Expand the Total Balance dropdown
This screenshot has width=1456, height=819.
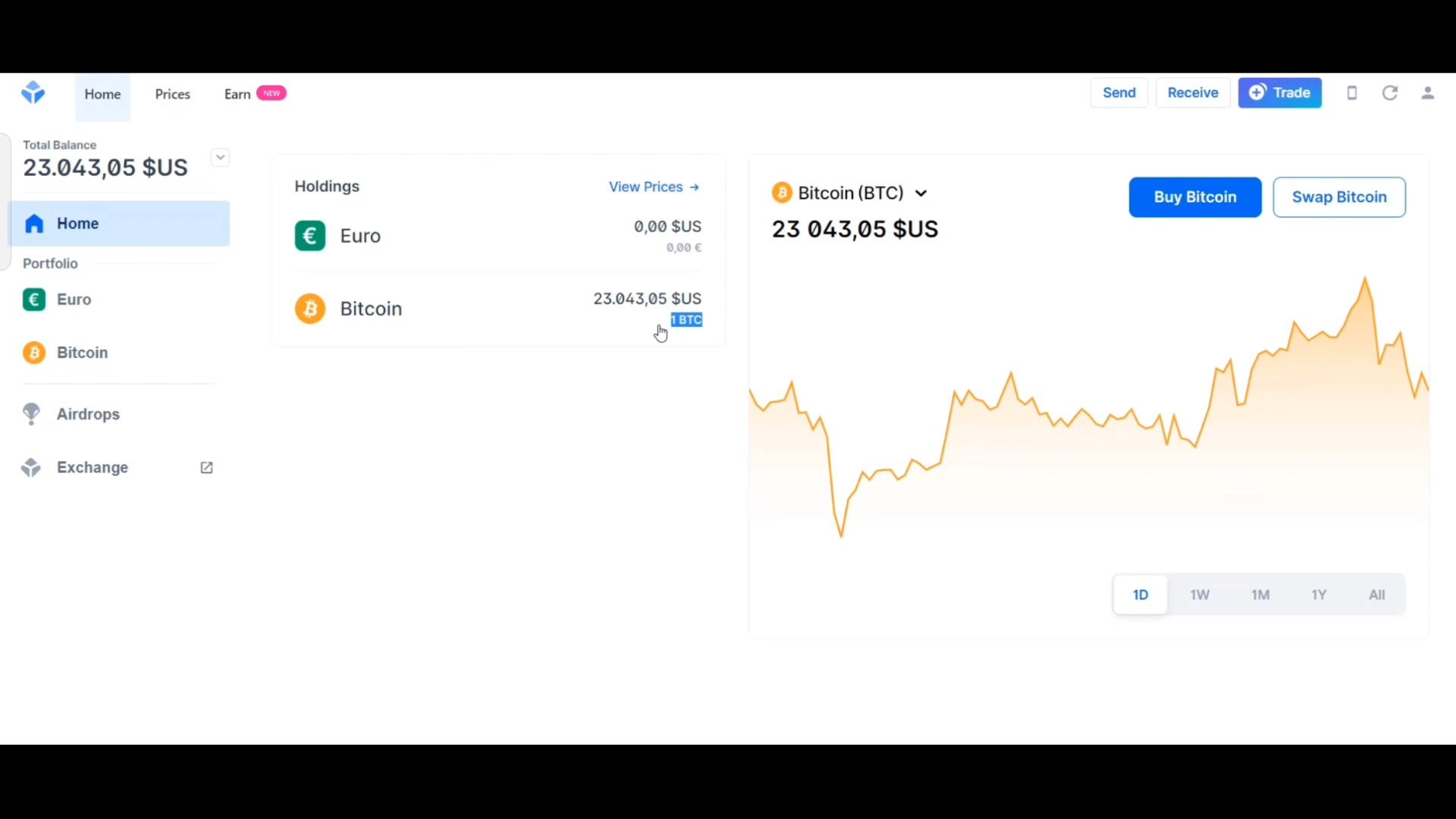tap(220, 158)
